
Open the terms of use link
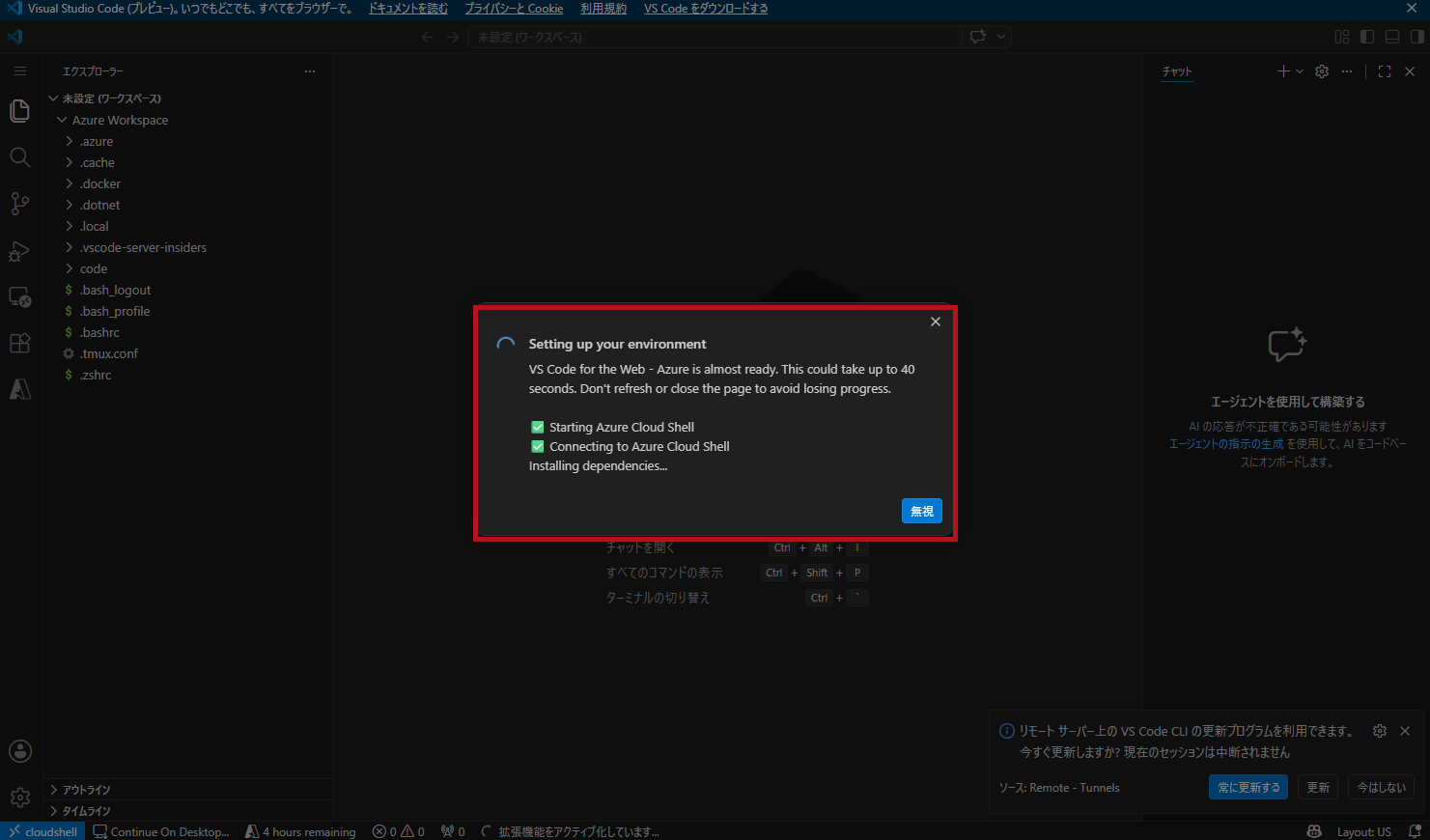pyautogui.click(x=603, y=9)
